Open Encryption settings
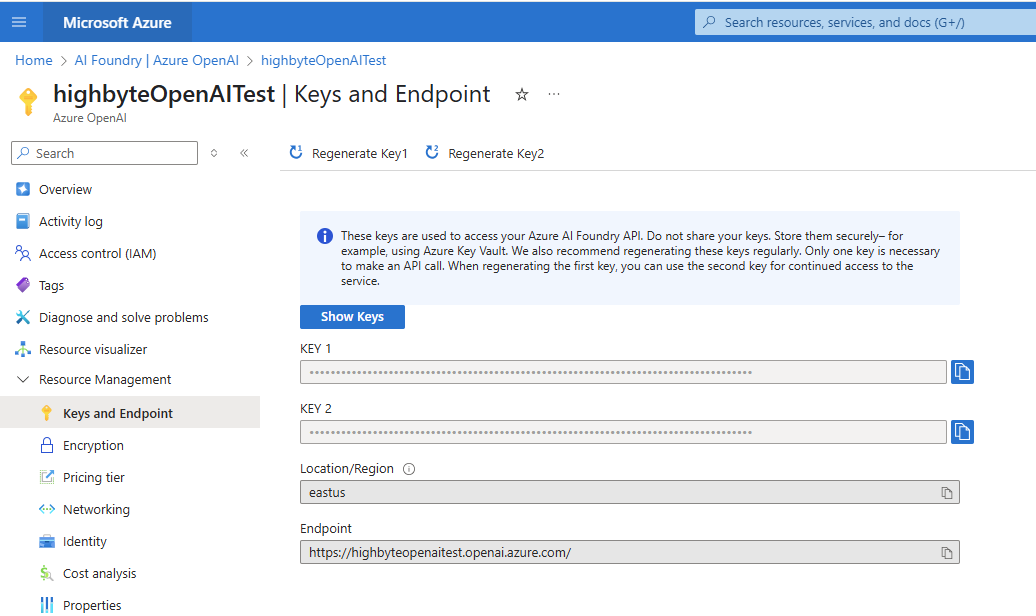The height and width of the screenshot is (616, 1036). pyautogui.click(x=92, y=445)
